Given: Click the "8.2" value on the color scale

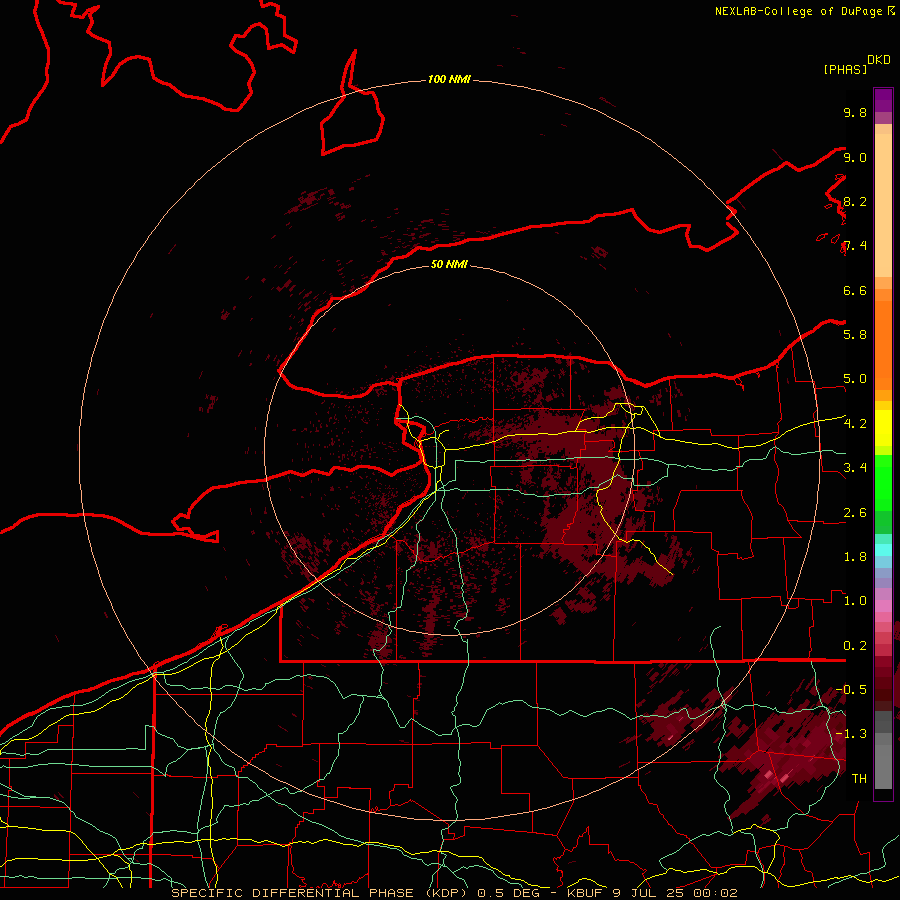Looking at the screenshot, I should coord(855,201).
